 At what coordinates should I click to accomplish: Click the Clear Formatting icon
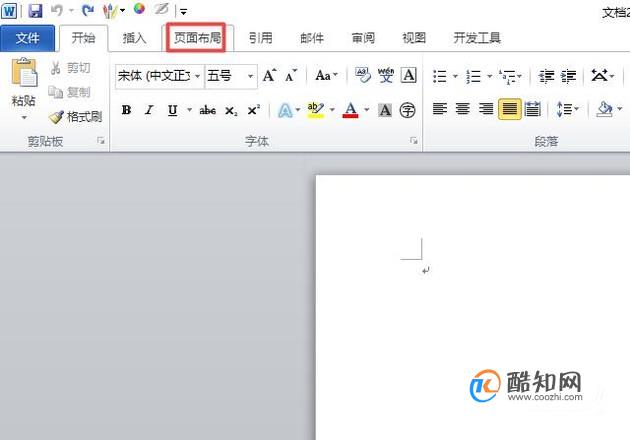(363, 75)
